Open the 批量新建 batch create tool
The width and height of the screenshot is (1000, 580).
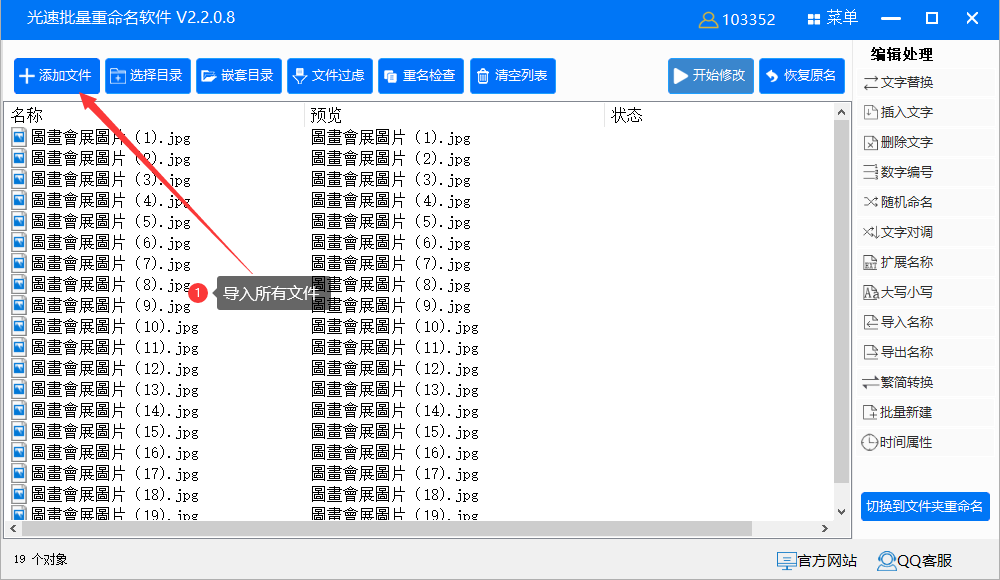898,412
